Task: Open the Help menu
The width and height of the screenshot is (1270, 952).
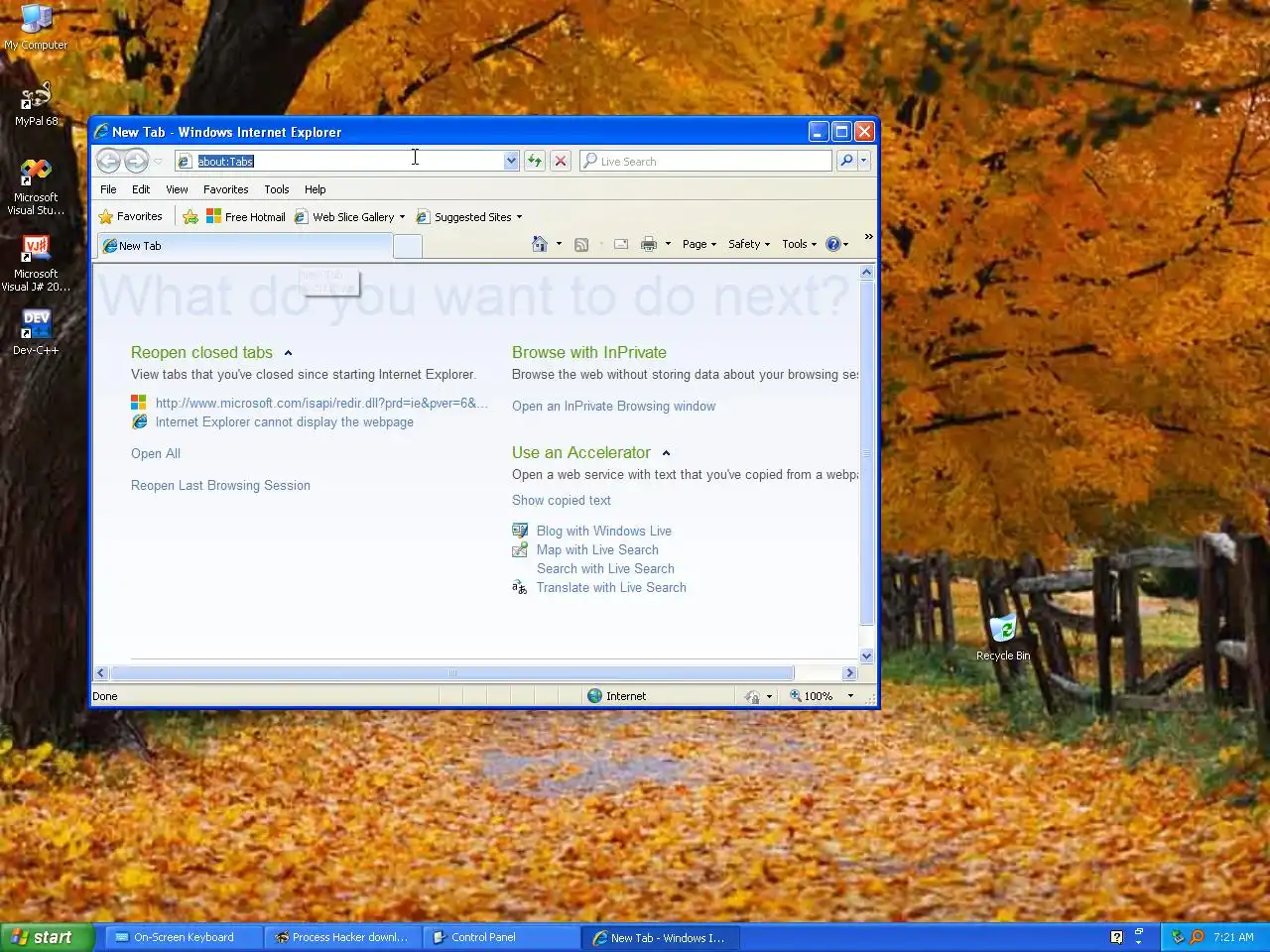Action: (x=315, y=189)
